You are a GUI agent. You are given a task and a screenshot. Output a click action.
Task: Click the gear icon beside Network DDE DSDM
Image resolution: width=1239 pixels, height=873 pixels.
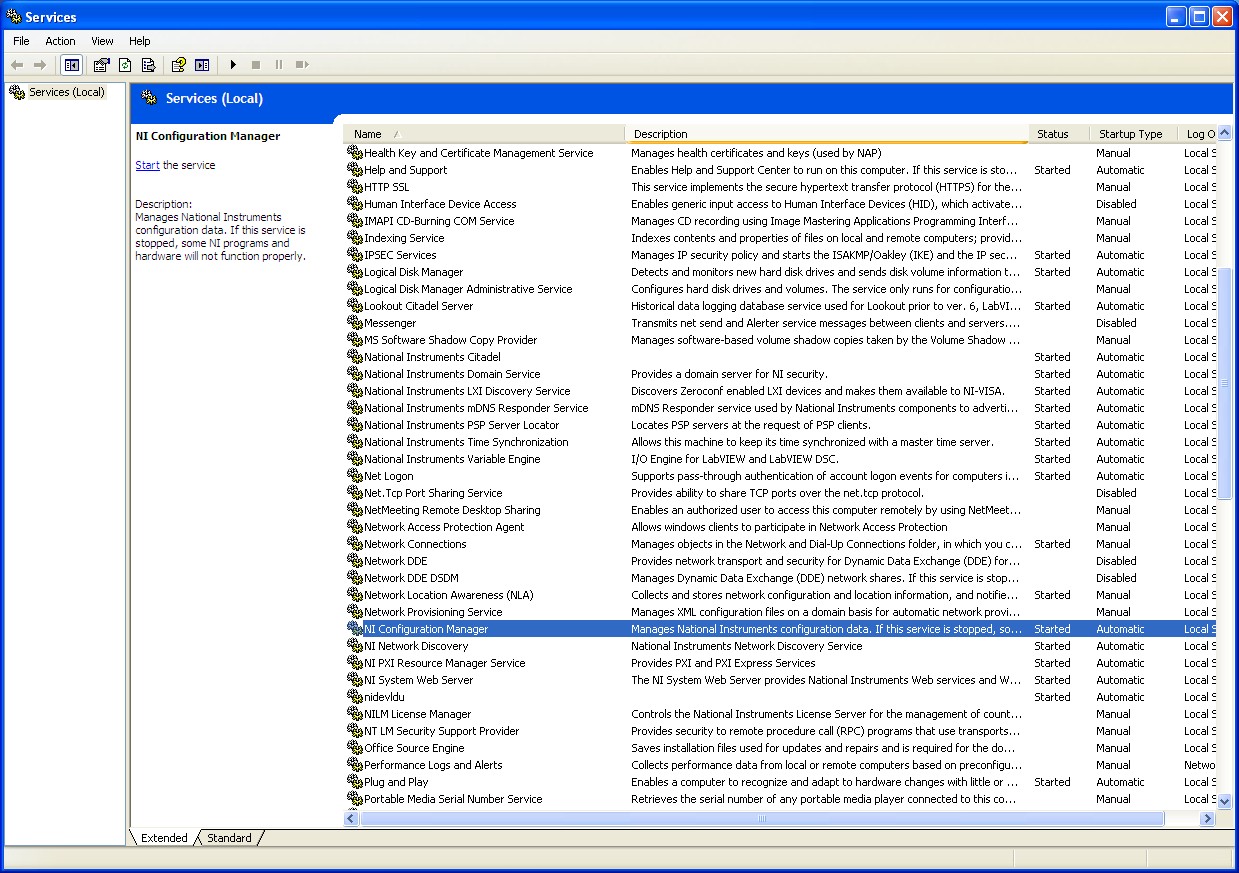[x=354, y=578]
